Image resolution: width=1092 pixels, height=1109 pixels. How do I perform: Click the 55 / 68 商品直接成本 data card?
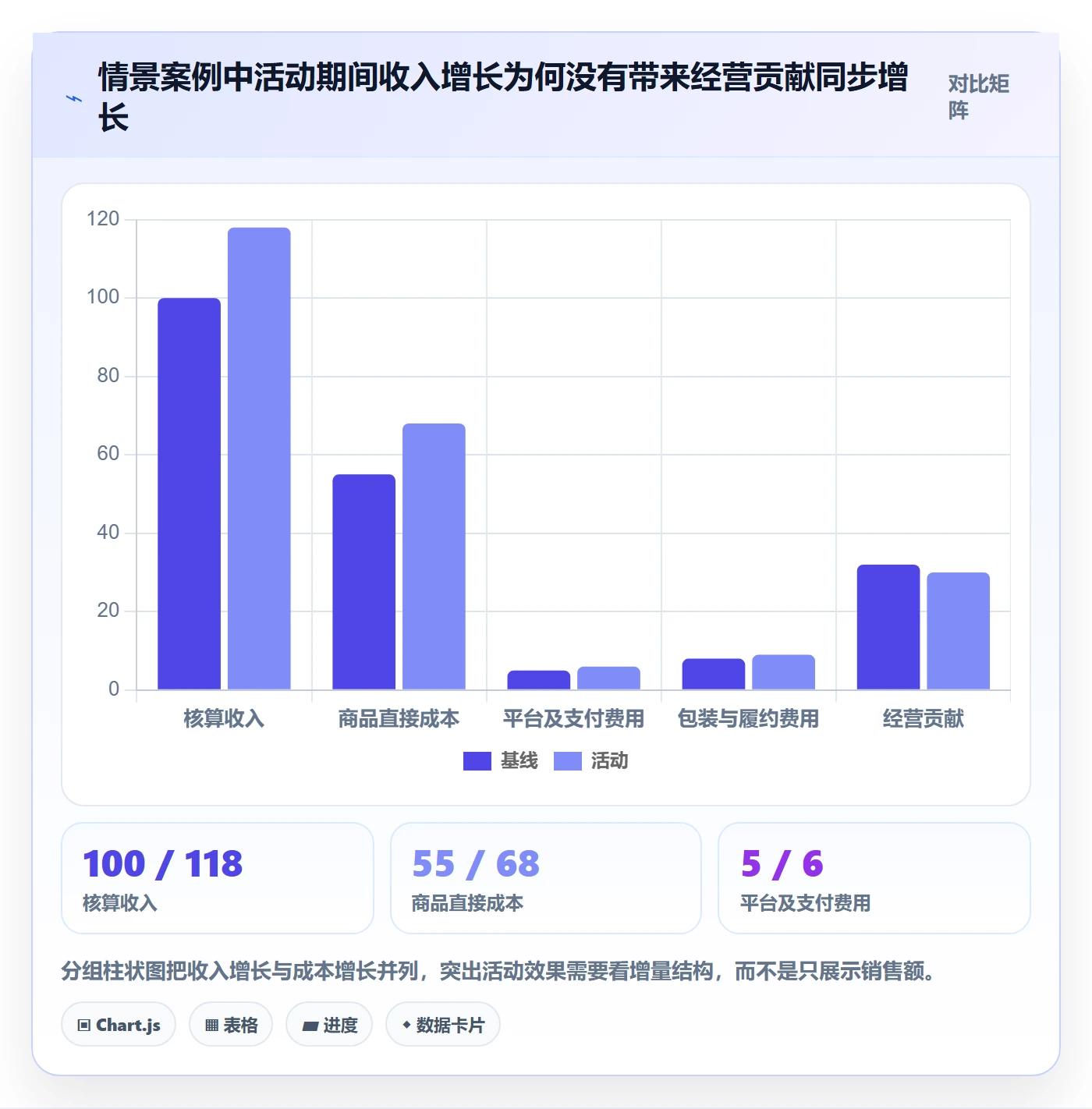click(x=546, y=878)
